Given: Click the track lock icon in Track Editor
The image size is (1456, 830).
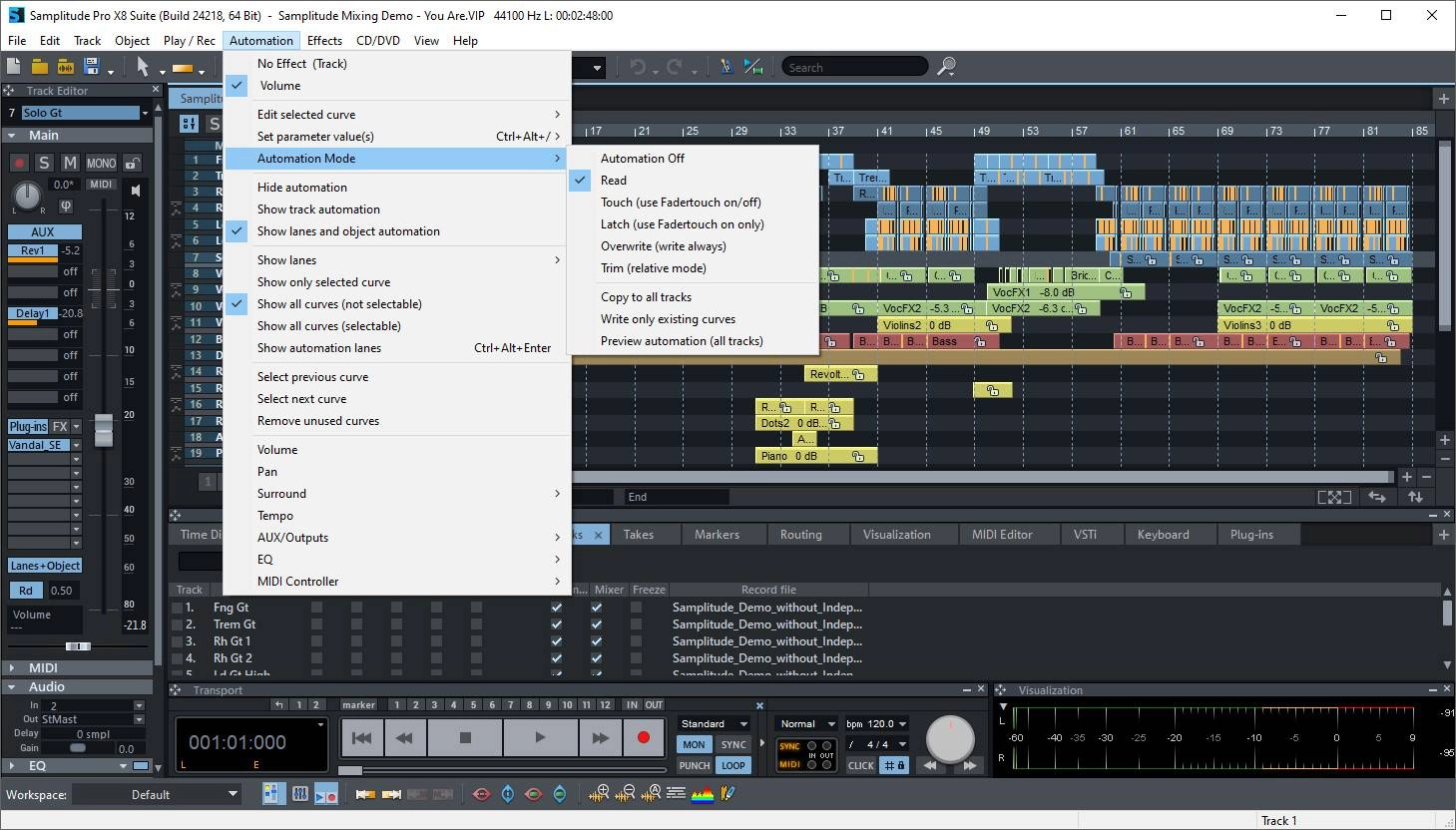Looking at the screenshot, I should pos(132,163).
